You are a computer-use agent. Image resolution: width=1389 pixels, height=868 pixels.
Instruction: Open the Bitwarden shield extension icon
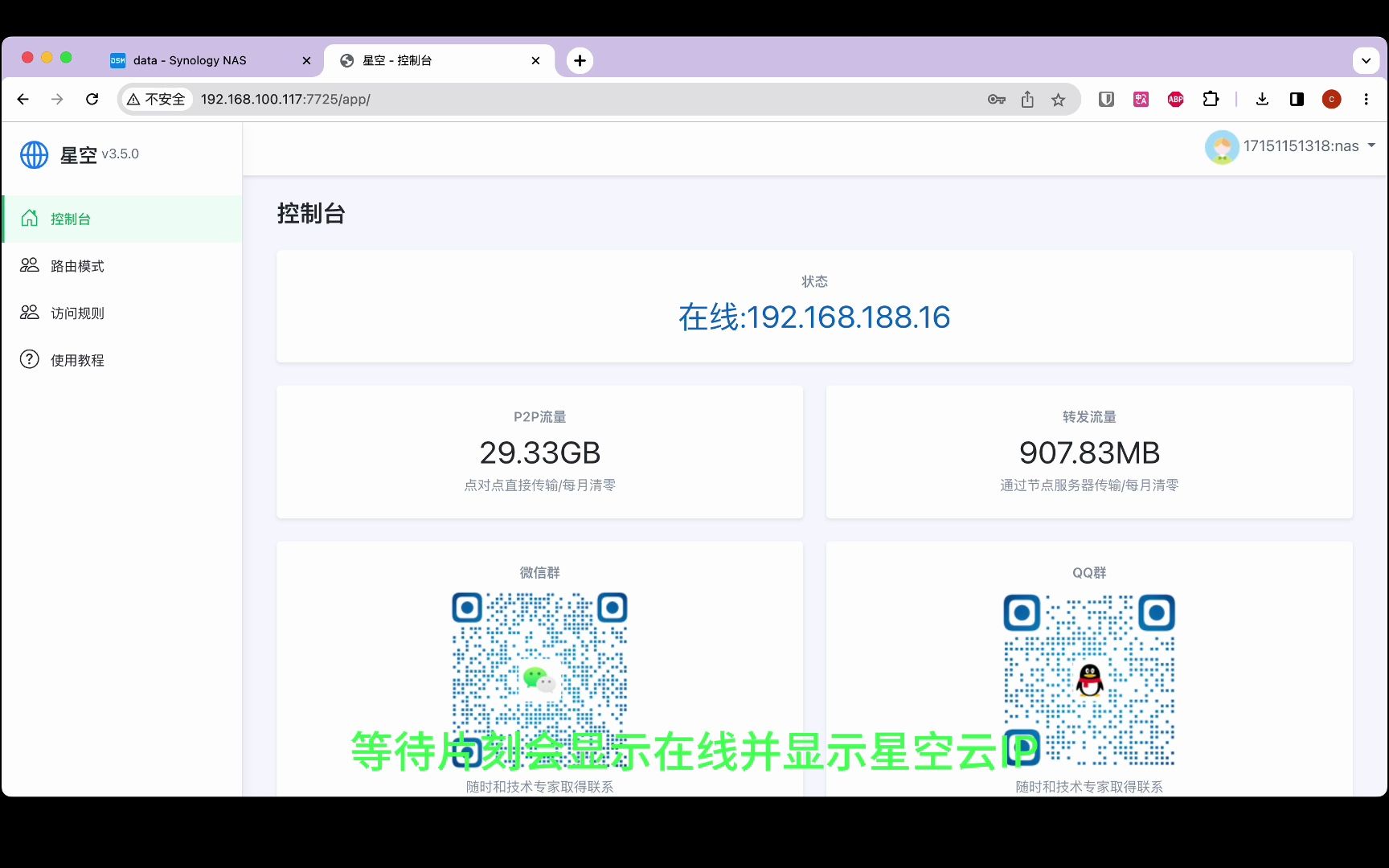pos(1107,99)
